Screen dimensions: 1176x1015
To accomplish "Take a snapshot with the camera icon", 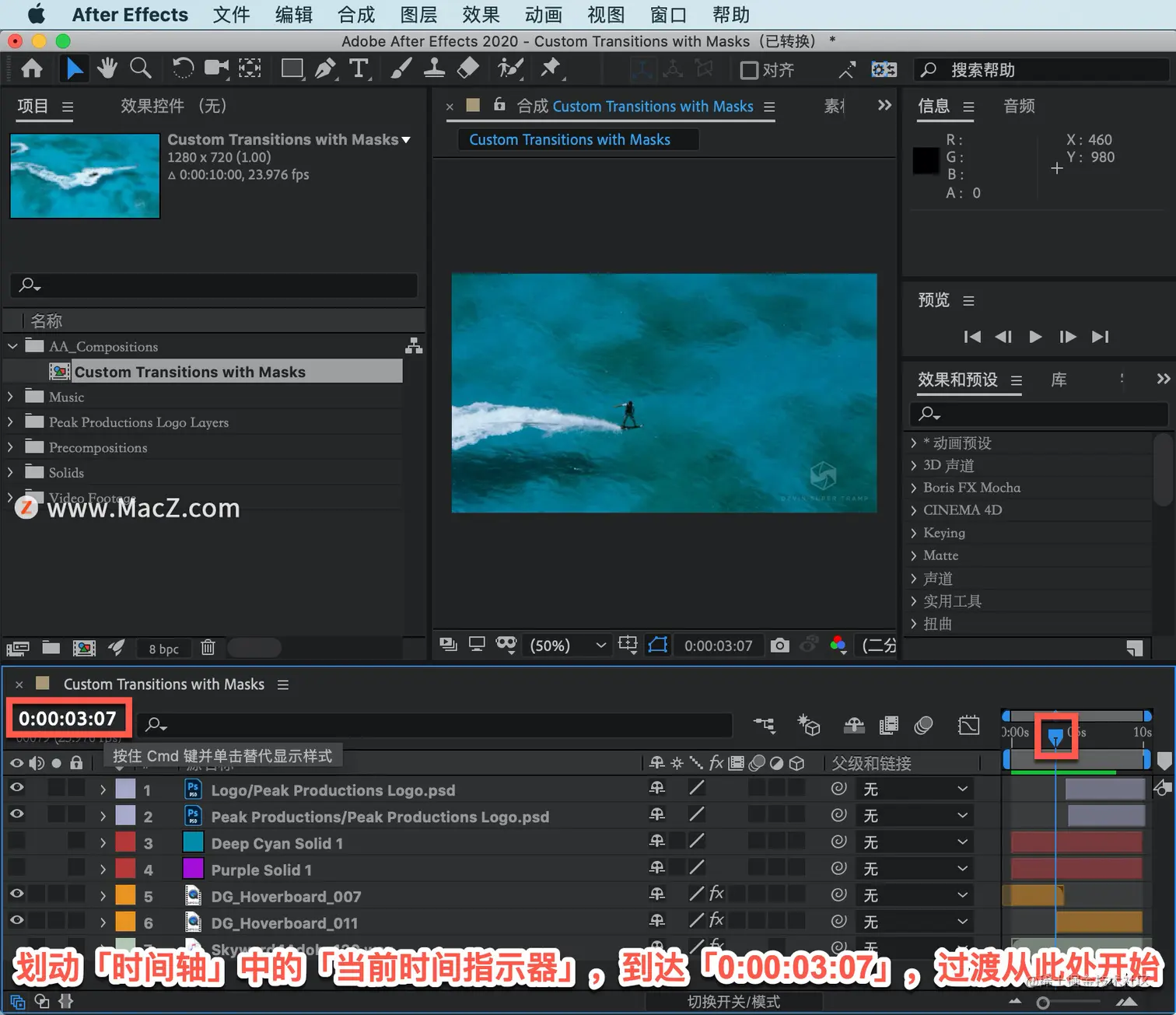I will [779, 646].
